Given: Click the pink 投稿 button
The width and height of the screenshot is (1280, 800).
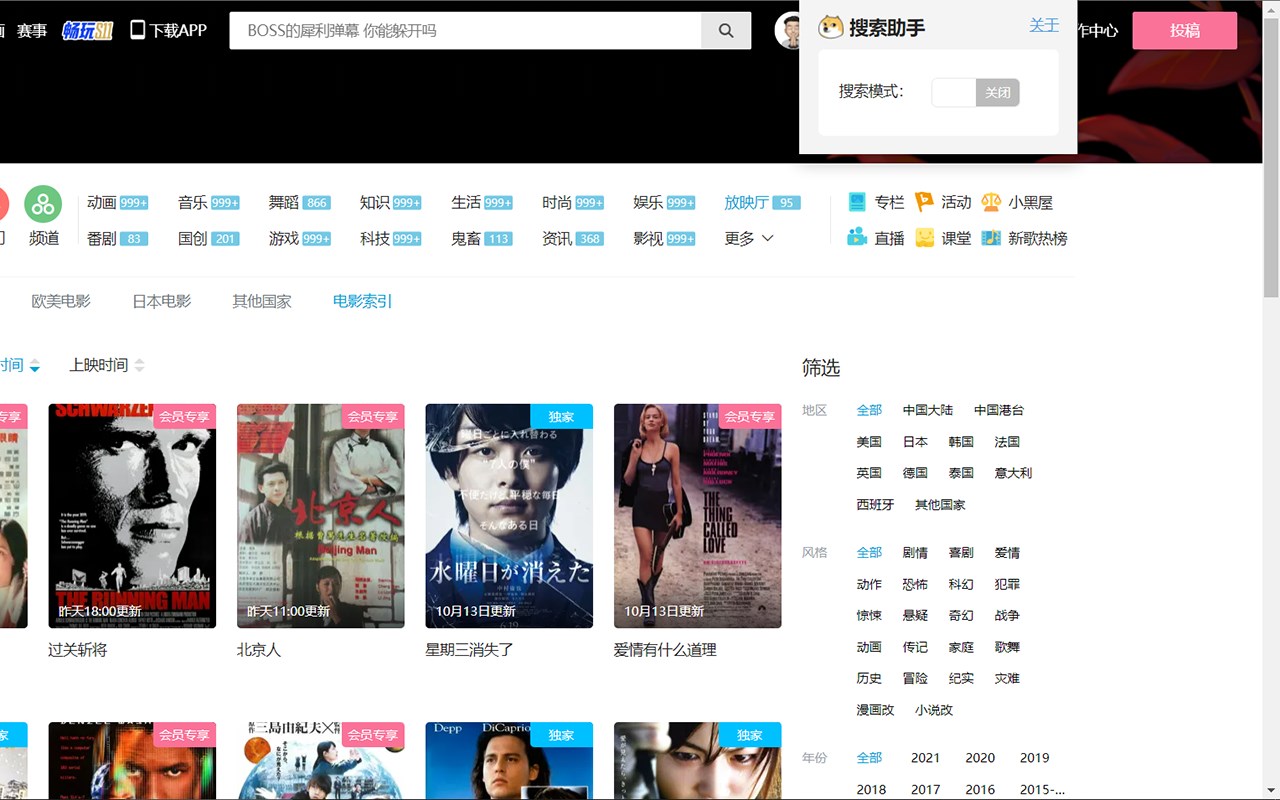Looking at the screenshot, I should coord(1184,31).
